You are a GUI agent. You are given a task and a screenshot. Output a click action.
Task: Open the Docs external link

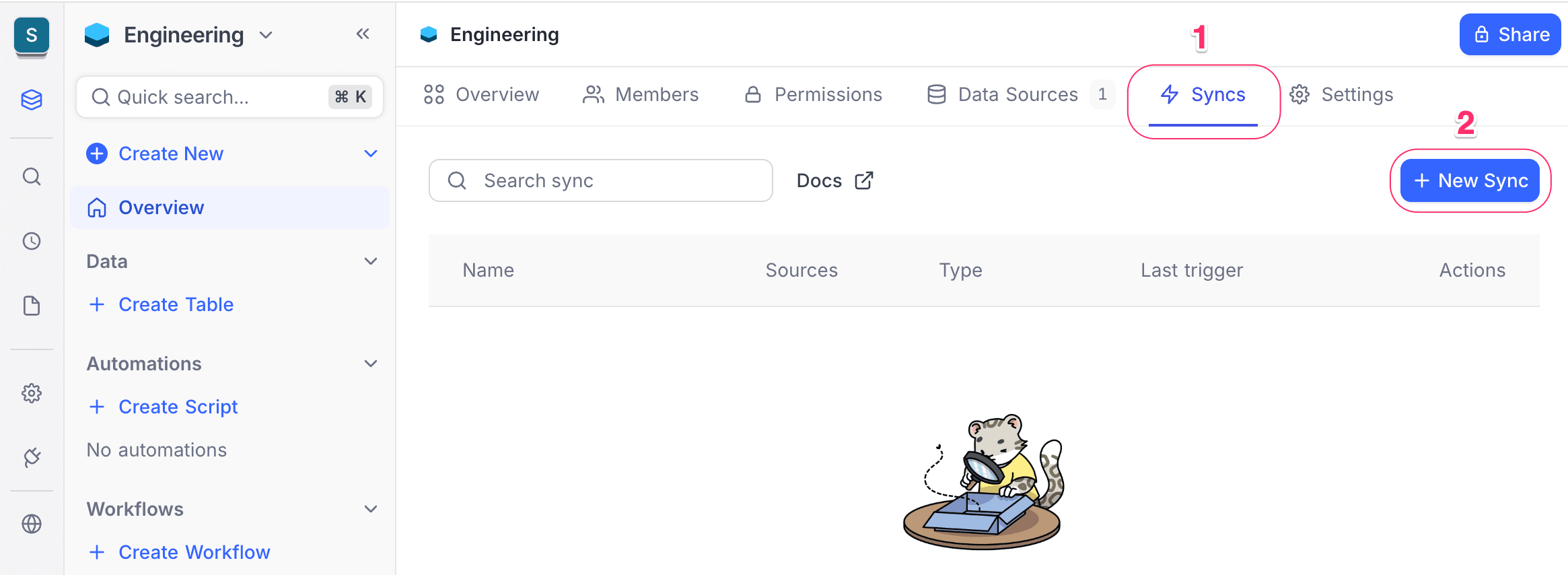tap(834, 180)
